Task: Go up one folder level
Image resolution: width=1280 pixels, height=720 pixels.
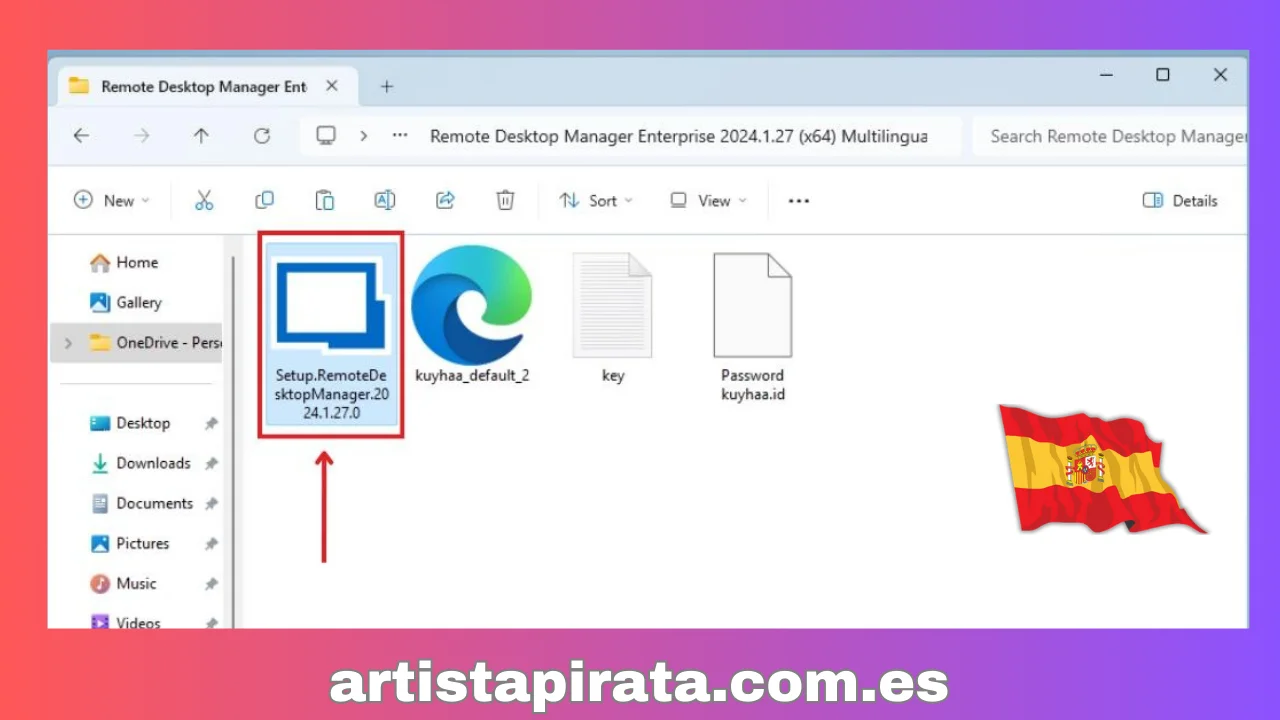Action: [202, 136]
